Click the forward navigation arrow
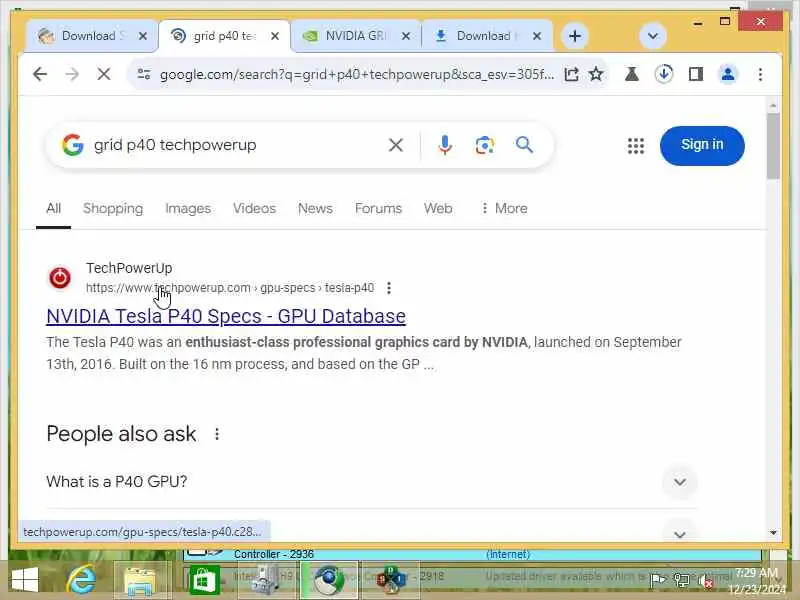Viewport: 800px width, 600px height. pos(72,74)
